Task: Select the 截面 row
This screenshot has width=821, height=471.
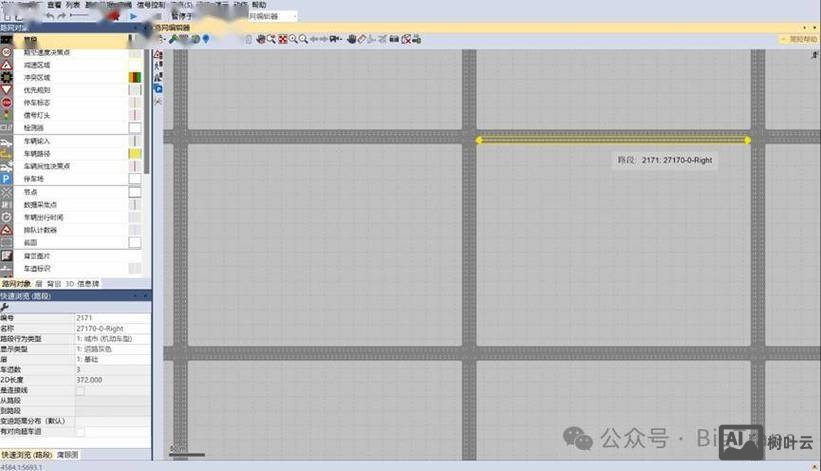Action: (x=71, y=243)
